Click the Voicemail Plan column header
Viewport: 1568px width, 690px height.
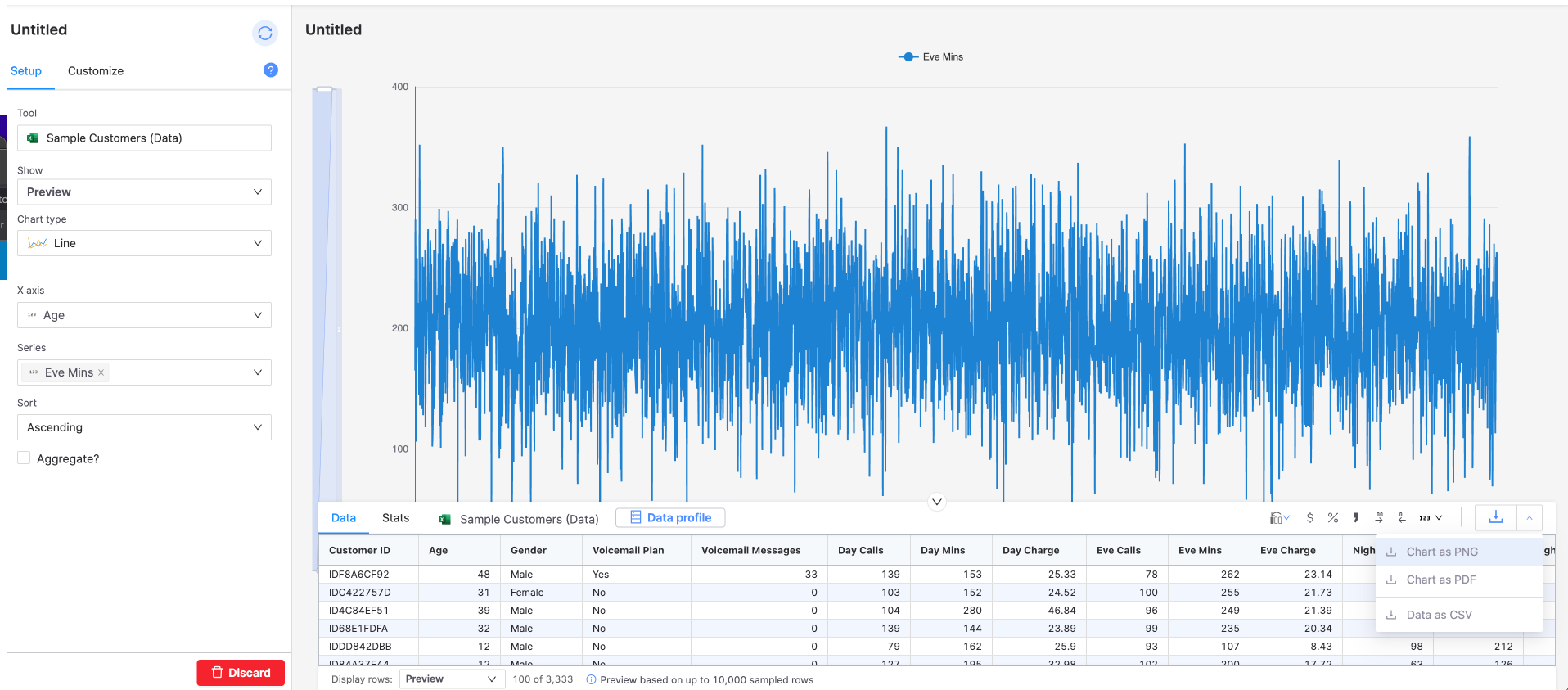click(636, 550)
